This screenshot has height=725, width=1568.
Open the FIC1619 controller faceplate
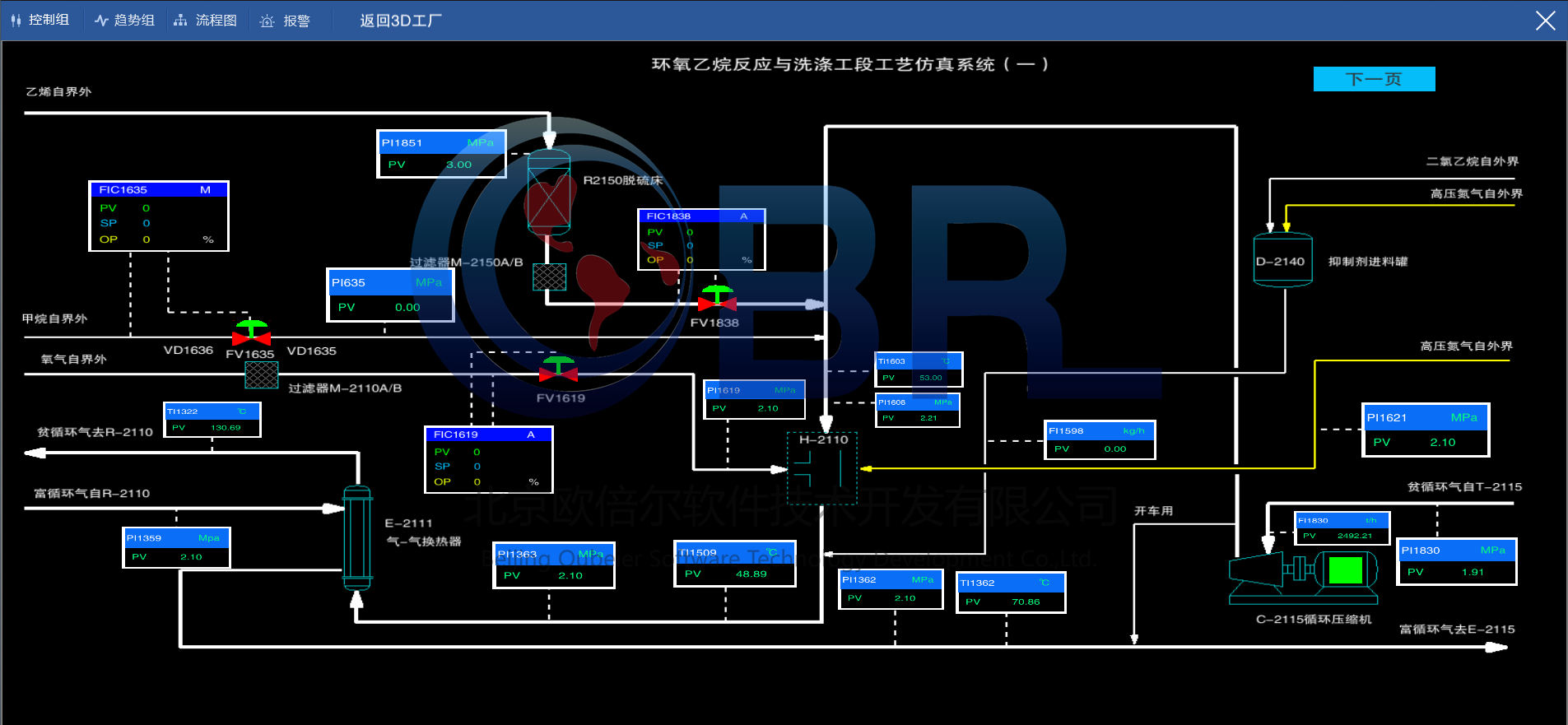(488, 459)
